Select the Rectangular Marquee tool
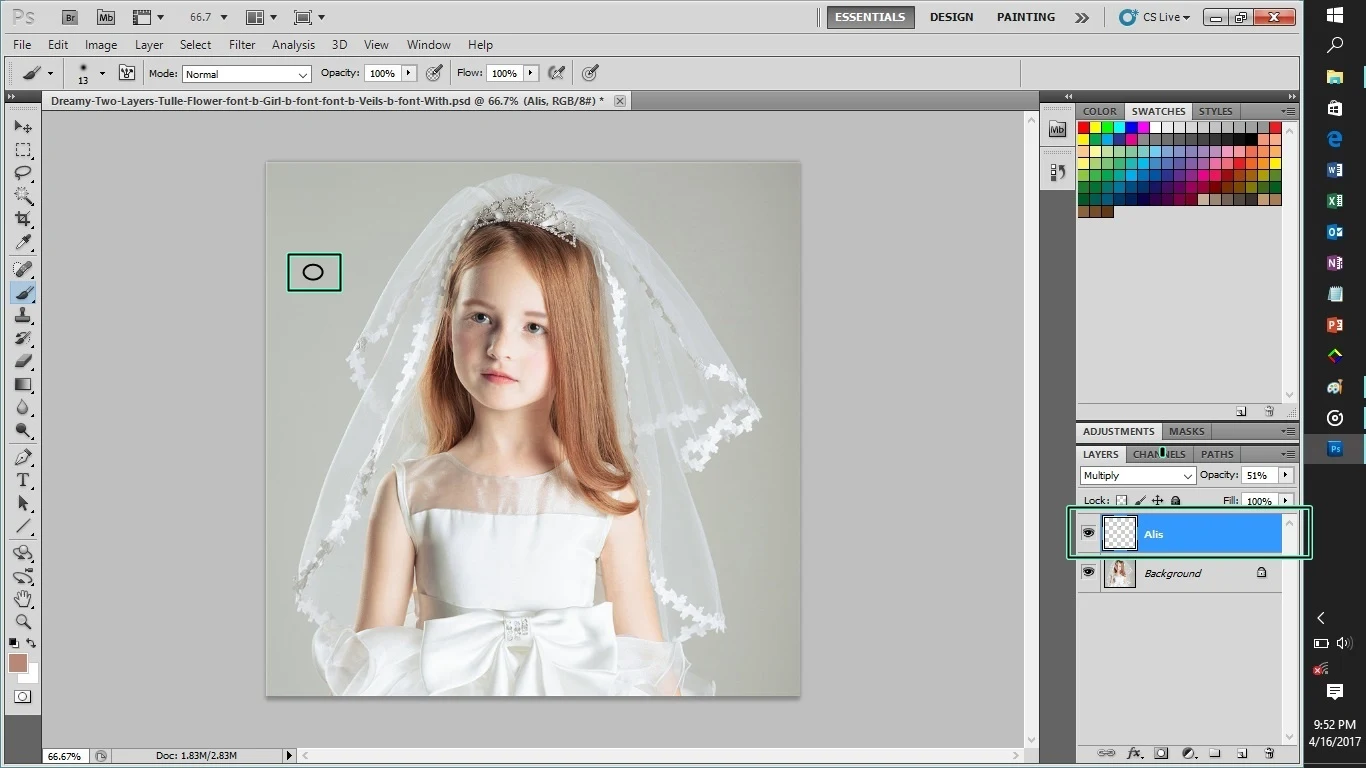 (23, 150)
